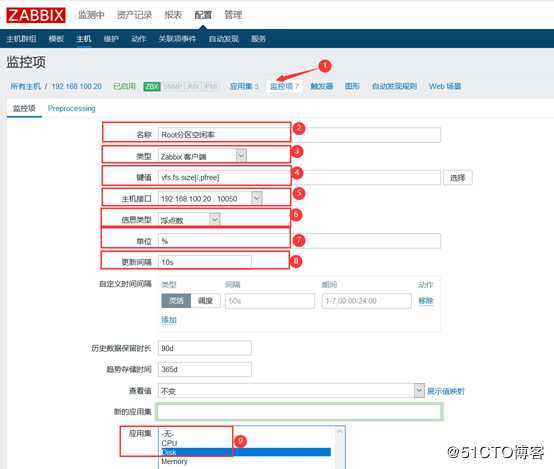The width and height of the screenshot is (554, 469).
Task: Go to 服务 submenu
Action: pyautogui.click(x=258, y=39)
